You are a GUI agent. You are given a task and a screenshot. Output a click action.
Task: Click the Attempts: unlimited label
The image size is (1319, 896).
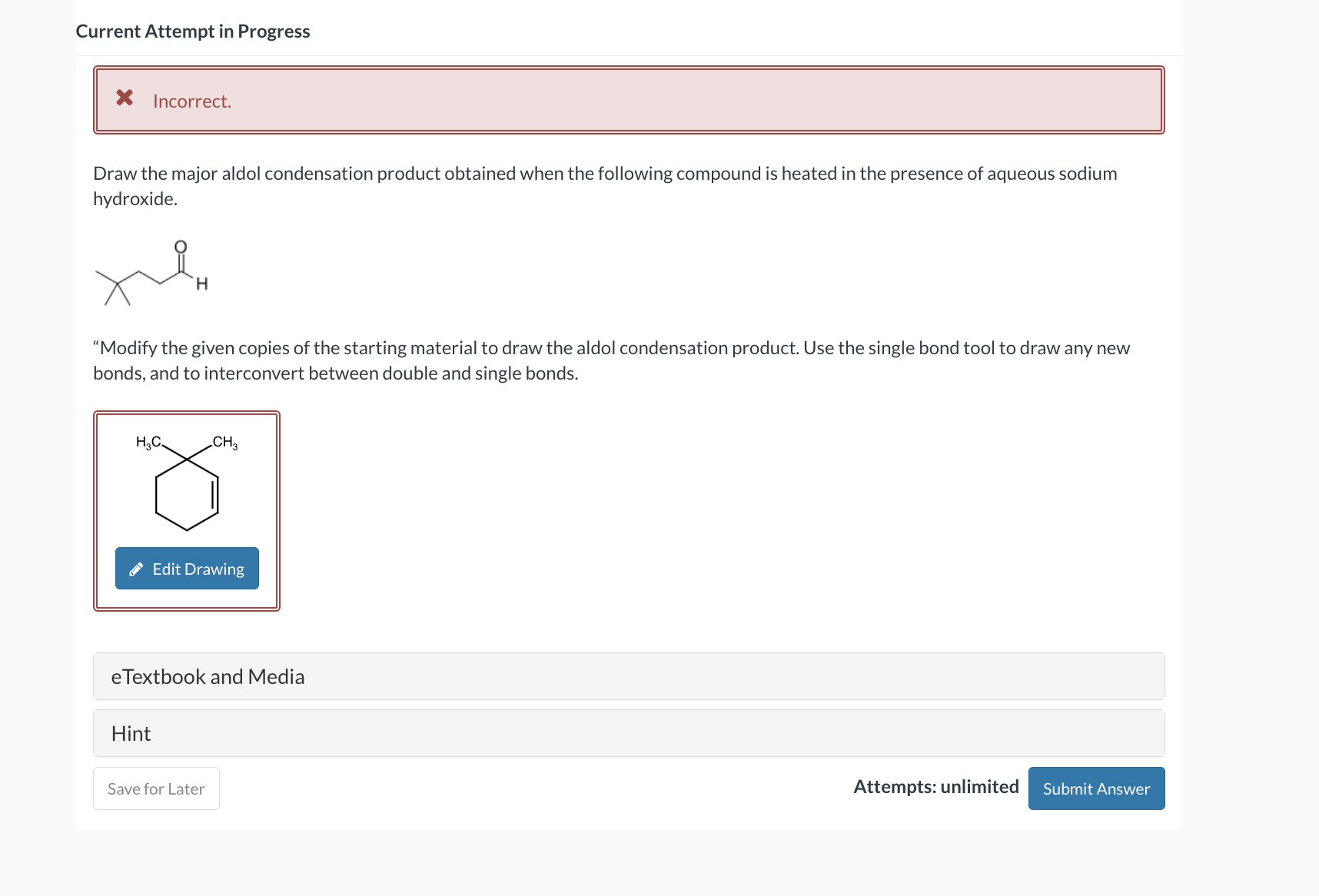936,787
